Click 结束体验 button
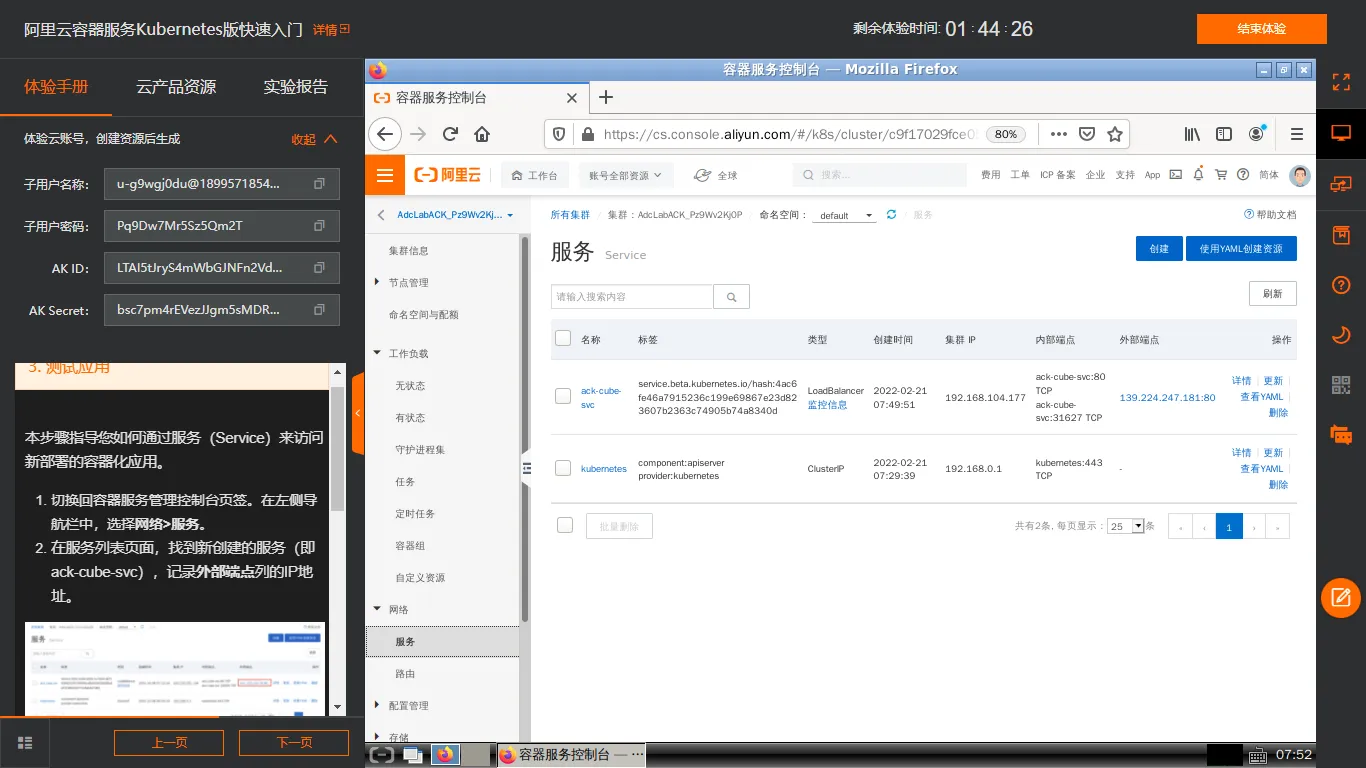The height and width of the screenshot is (768, 1366). point(1261,29)
